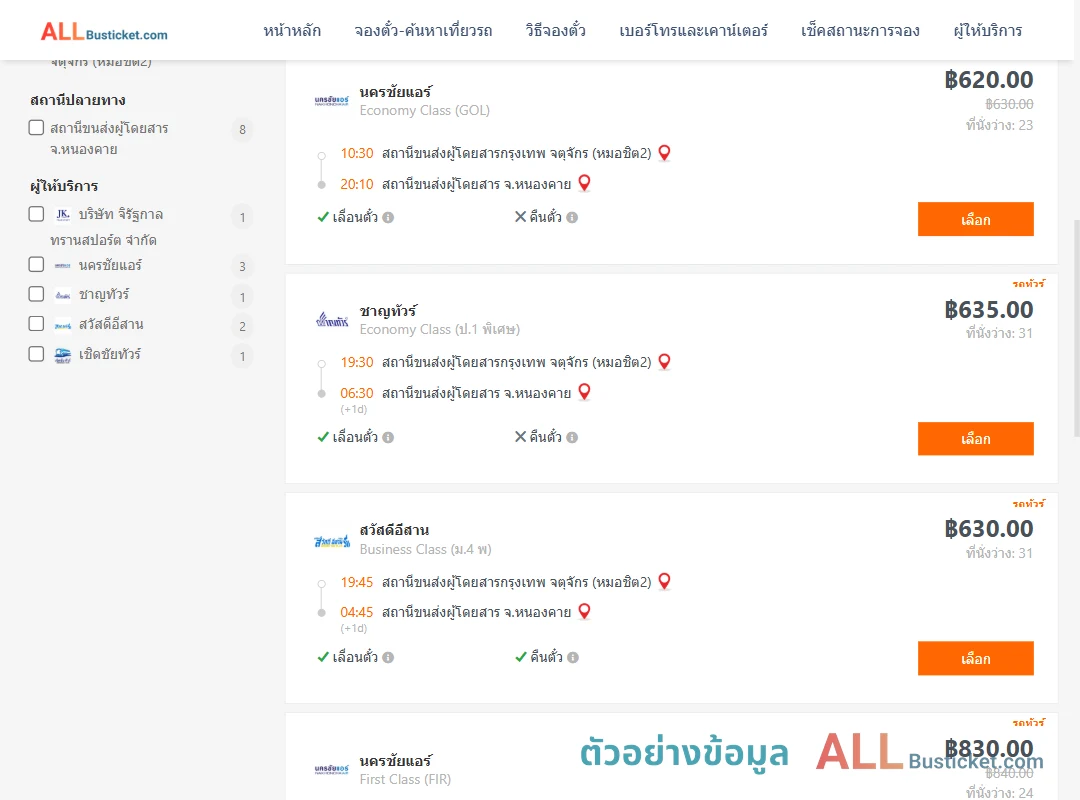The image size is (1080, 800).
Task: Open เบอร์โทรและเคาน์เตอร์ menu item
Action: (693, 30)
